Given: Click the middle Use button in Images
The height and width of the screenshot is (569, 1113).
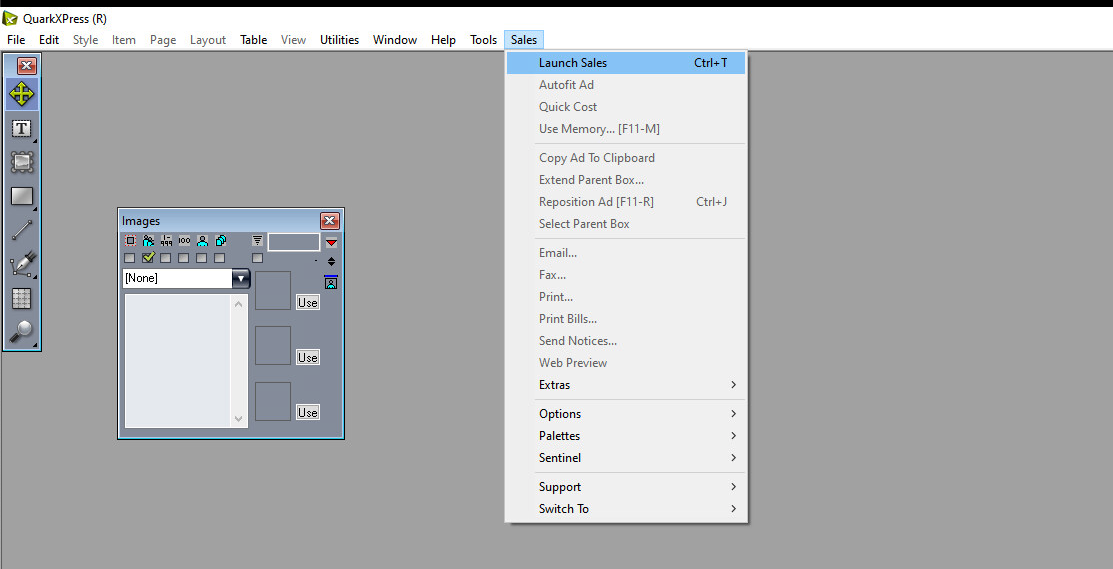Looking at the screenshot, I should point(307,357).
